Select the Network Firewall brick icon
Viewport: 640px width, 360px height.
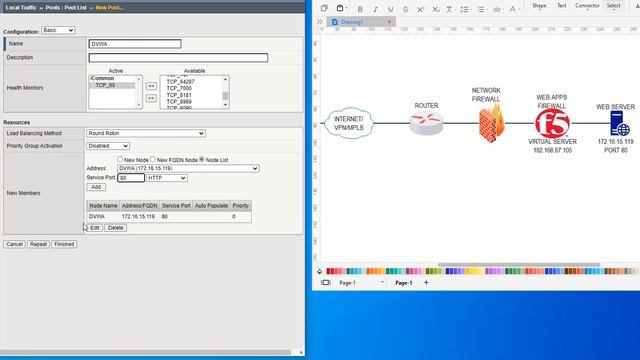tap(491, 123)
